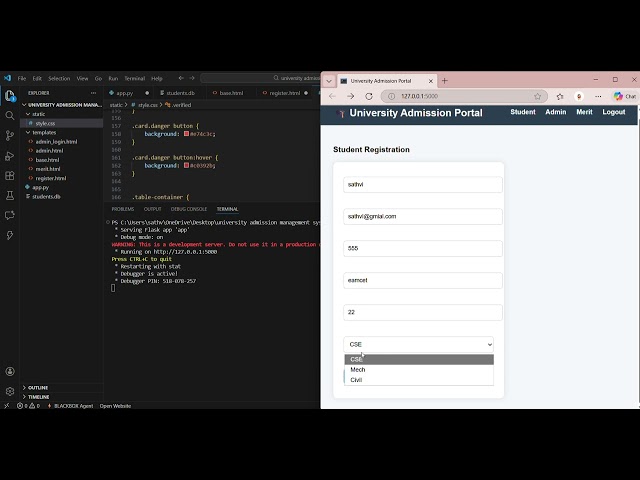Image resolution: width=640 pixels, height=480 pixels.
Task: Expand the Outline section
Action: [x=38, y=387]
